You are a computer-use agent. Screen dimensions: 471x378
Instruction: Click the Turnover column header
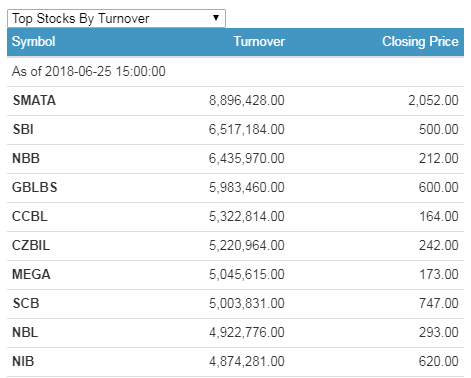(259, 42)
